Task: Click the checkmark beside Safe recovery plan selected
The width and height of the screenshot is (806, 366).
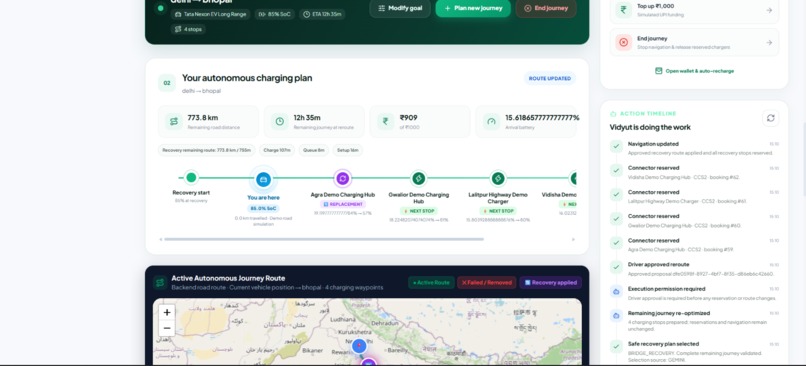Action: pos(616,346)
